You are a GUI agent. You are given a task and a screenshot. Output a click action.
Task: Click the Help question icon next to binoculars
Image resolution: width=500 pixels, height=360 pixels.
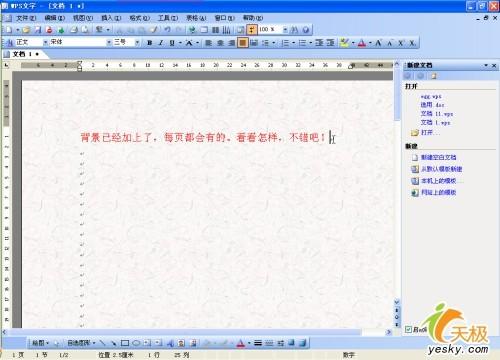click(x=306, y=30)
